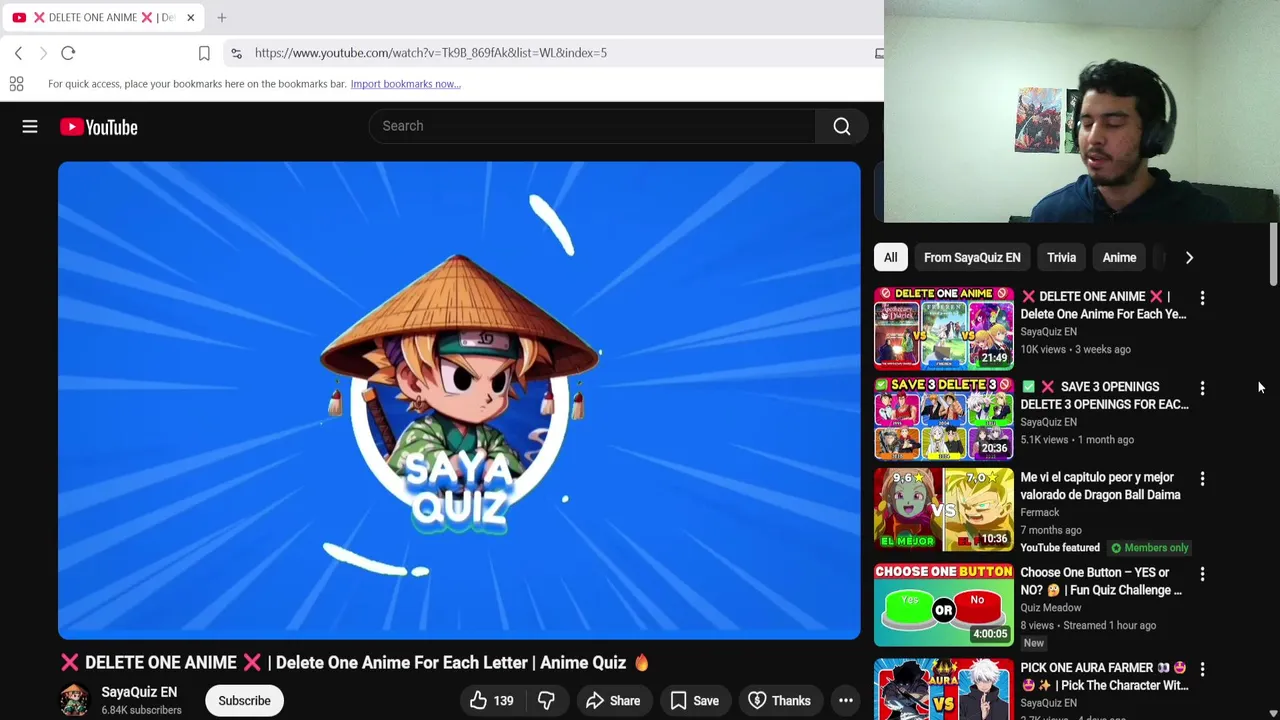Reload the page with the refresh icon
Screen dimensions: 1280x720
pos(68,53)
